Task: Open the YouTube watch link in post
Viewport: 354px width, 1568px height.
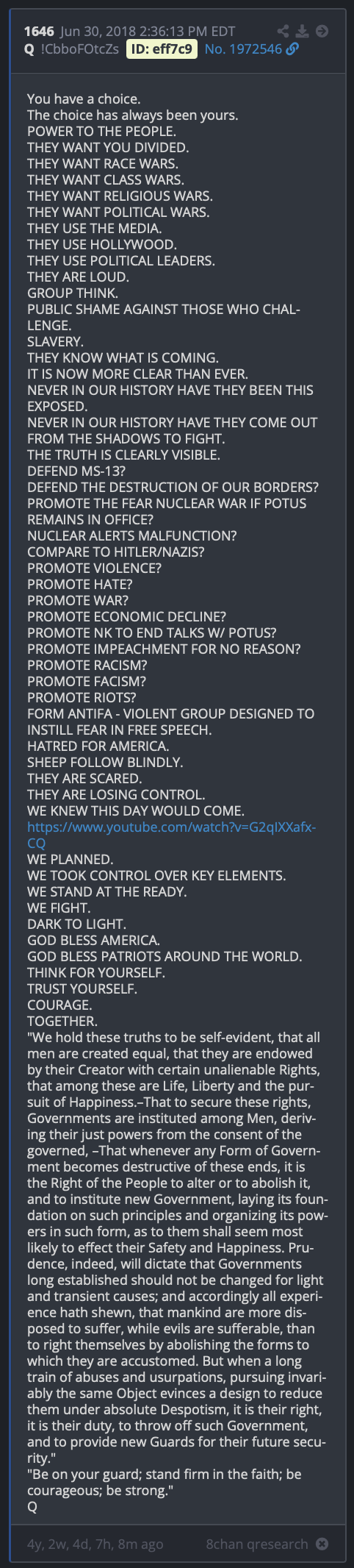Action: pos(171,835)
